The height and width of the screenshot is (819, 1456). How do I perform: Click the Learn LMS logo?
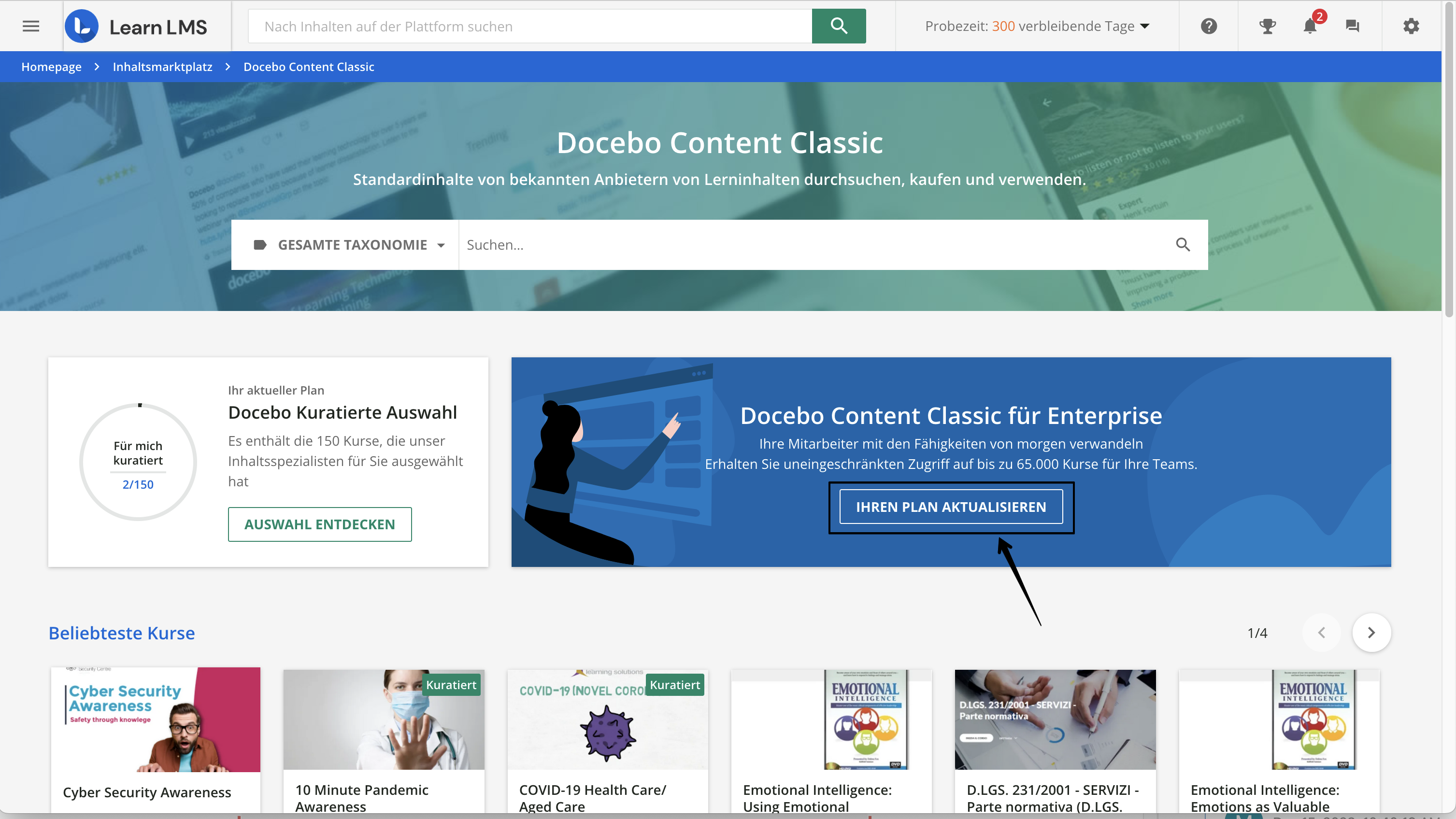coord(136,27)
